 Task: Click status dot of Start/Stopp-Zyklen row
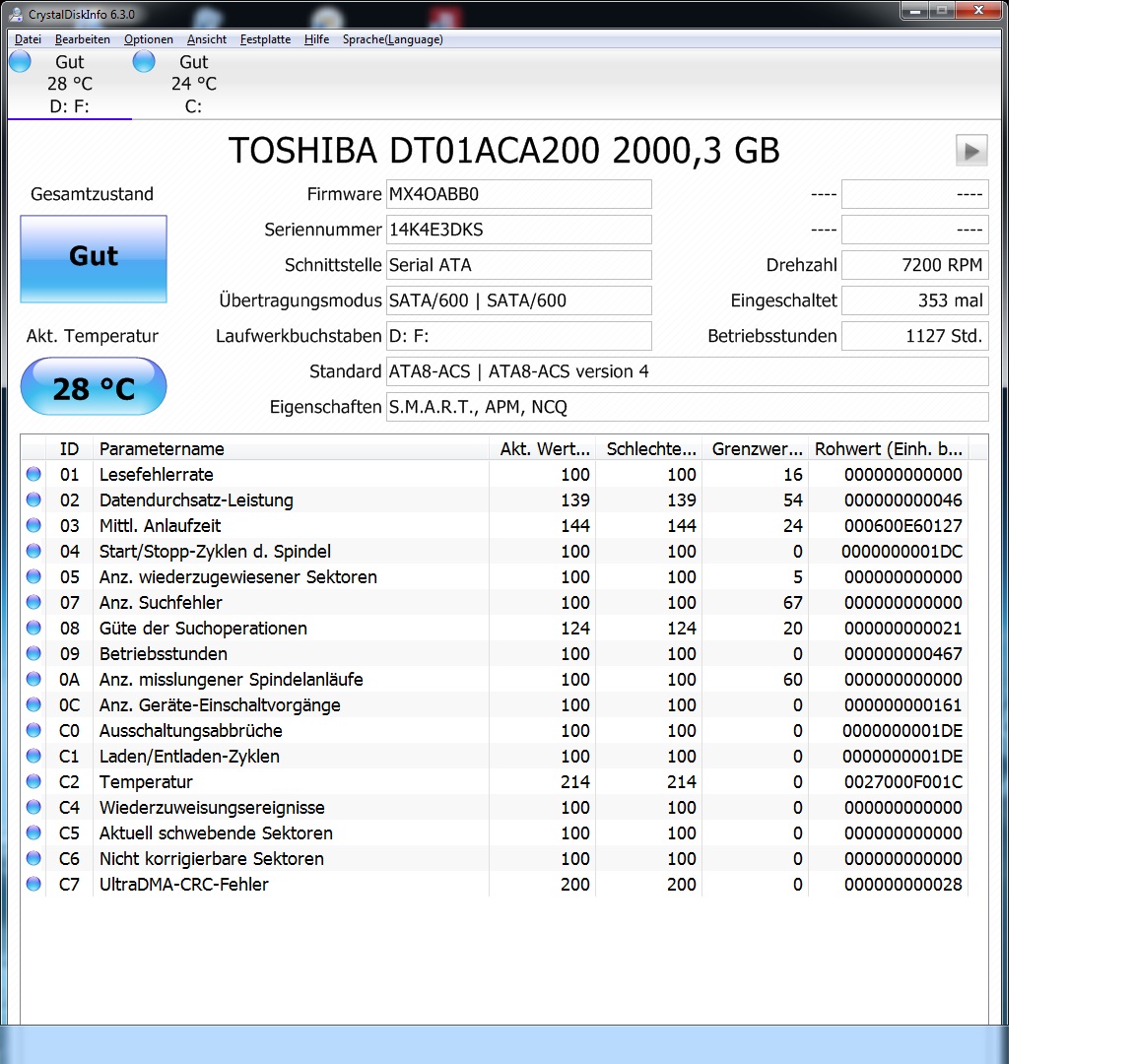33,551
